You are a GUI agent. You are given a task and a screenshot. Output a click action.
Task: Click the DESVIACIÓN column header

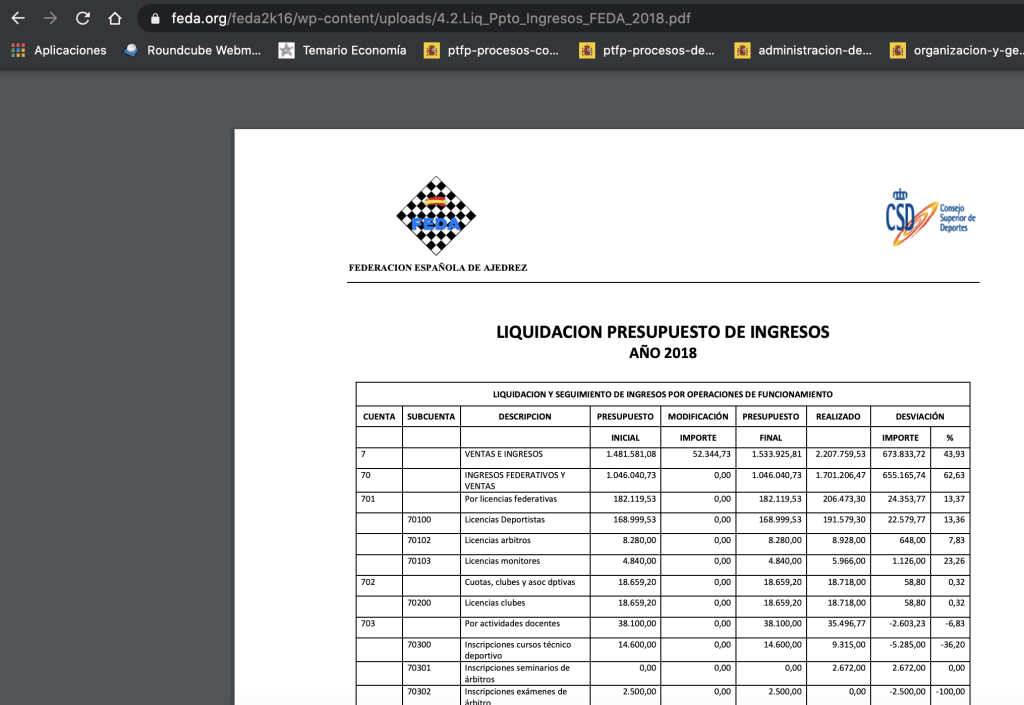pyautogui.click(x=920, y=416)
